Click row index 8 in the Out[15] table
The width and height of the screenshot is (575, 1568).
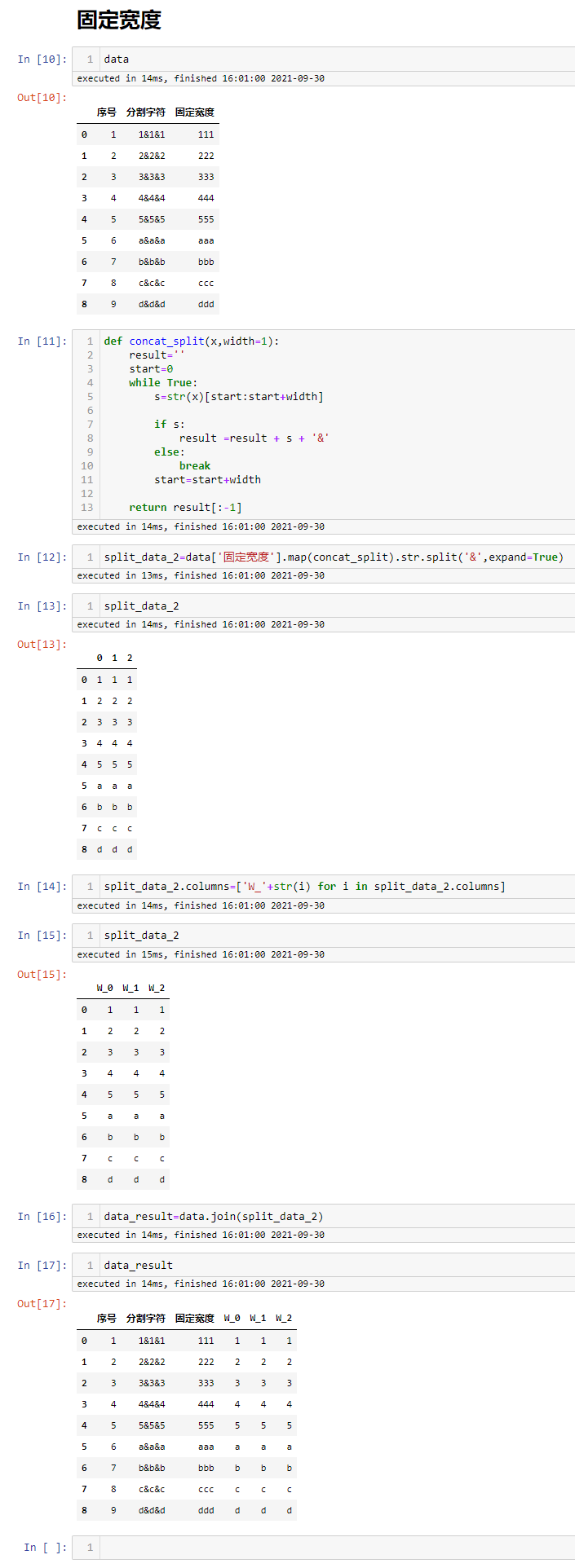pyautogui.click(x=84, y=1179)
